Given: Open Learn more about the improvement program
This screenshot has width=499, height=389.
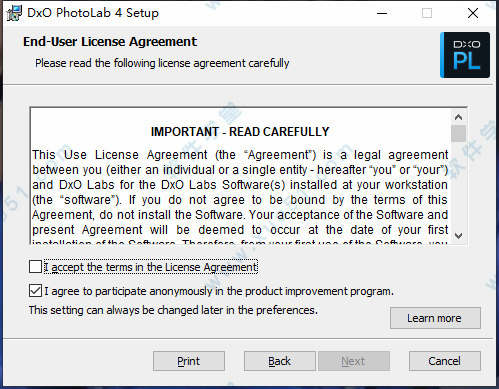Looking at the screenshot, I should [435, 318].
